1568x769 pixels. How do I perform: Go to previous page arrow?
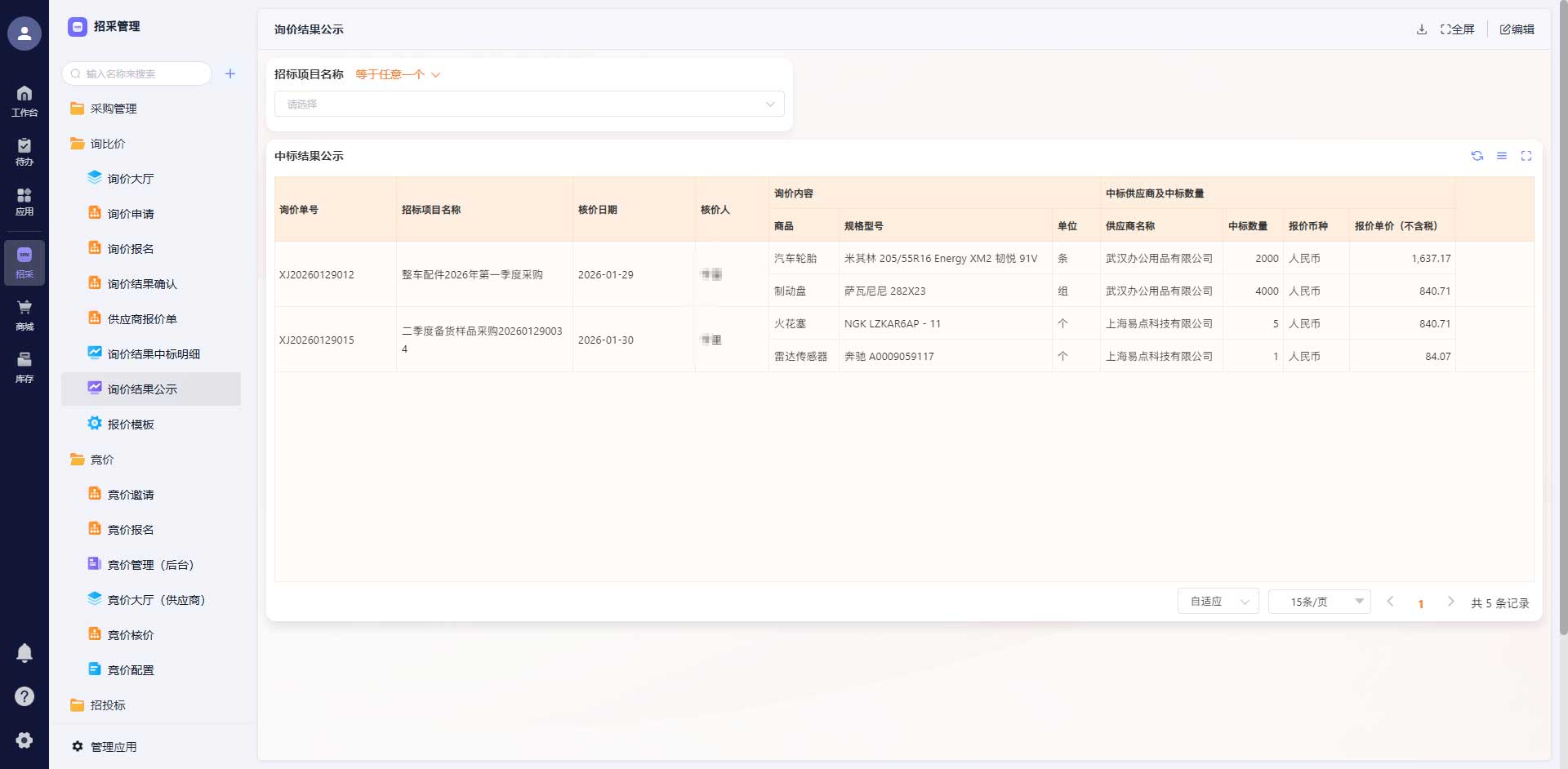click(1390, 602)
